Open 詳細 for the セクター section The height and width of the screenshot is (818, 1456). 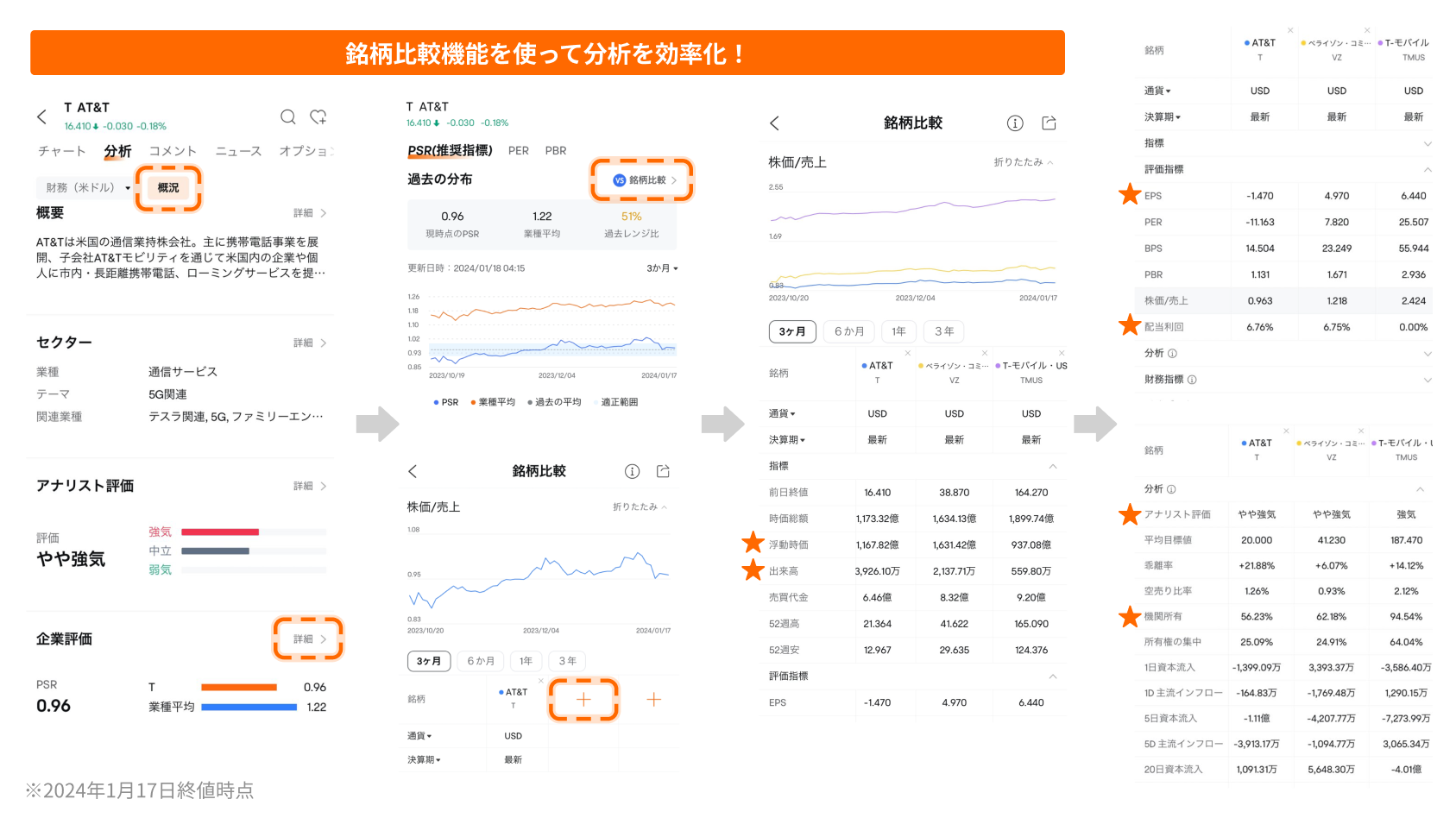(310, 343)
